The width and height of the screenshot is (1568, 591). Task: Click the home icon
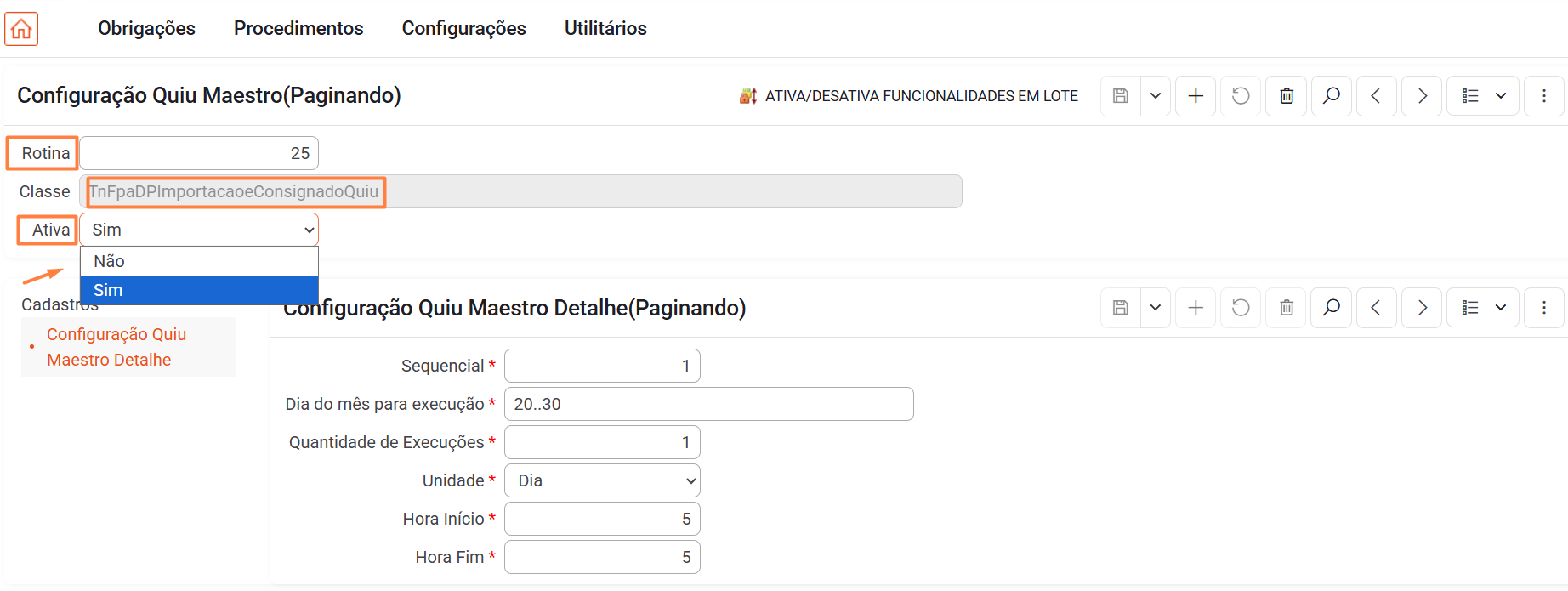pos(21,29)
